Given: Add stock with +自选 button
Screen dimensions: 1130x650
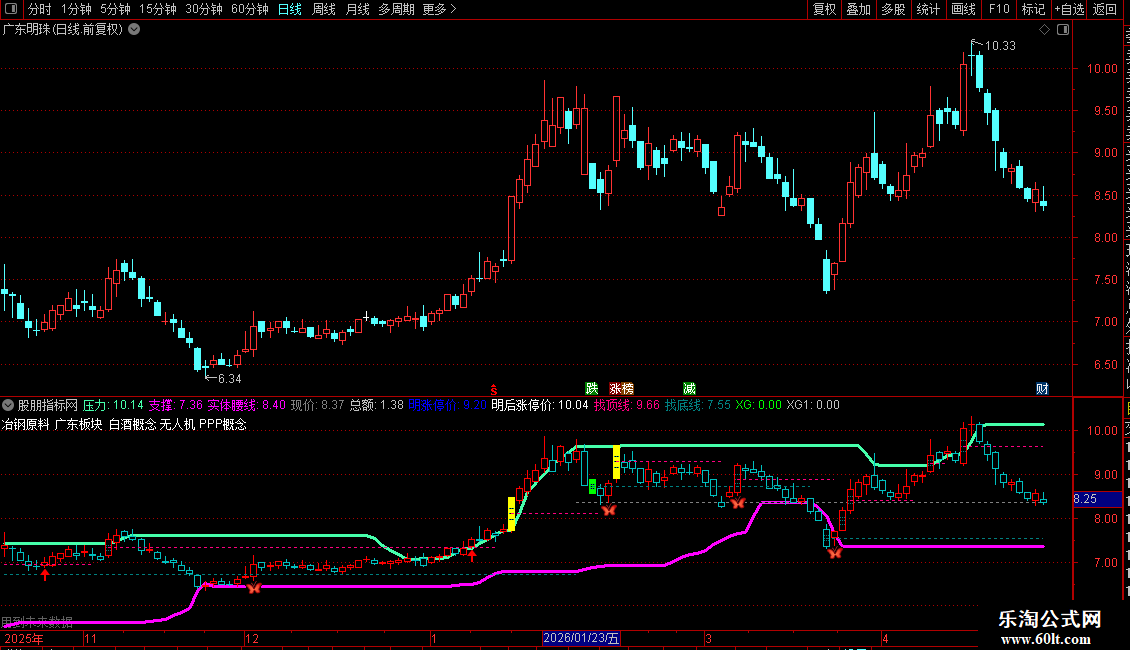Looking at the screenshot, I should (1069, 9).
